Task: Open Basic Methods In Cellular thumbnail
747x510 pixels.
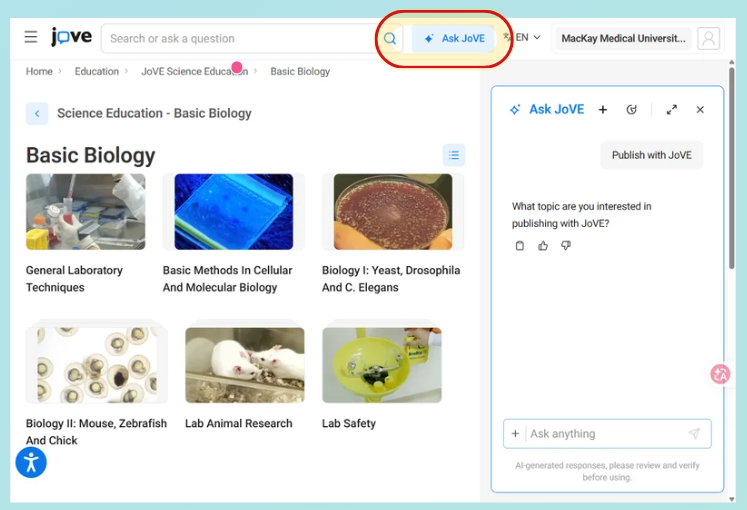Action: (x=233, y=211)
